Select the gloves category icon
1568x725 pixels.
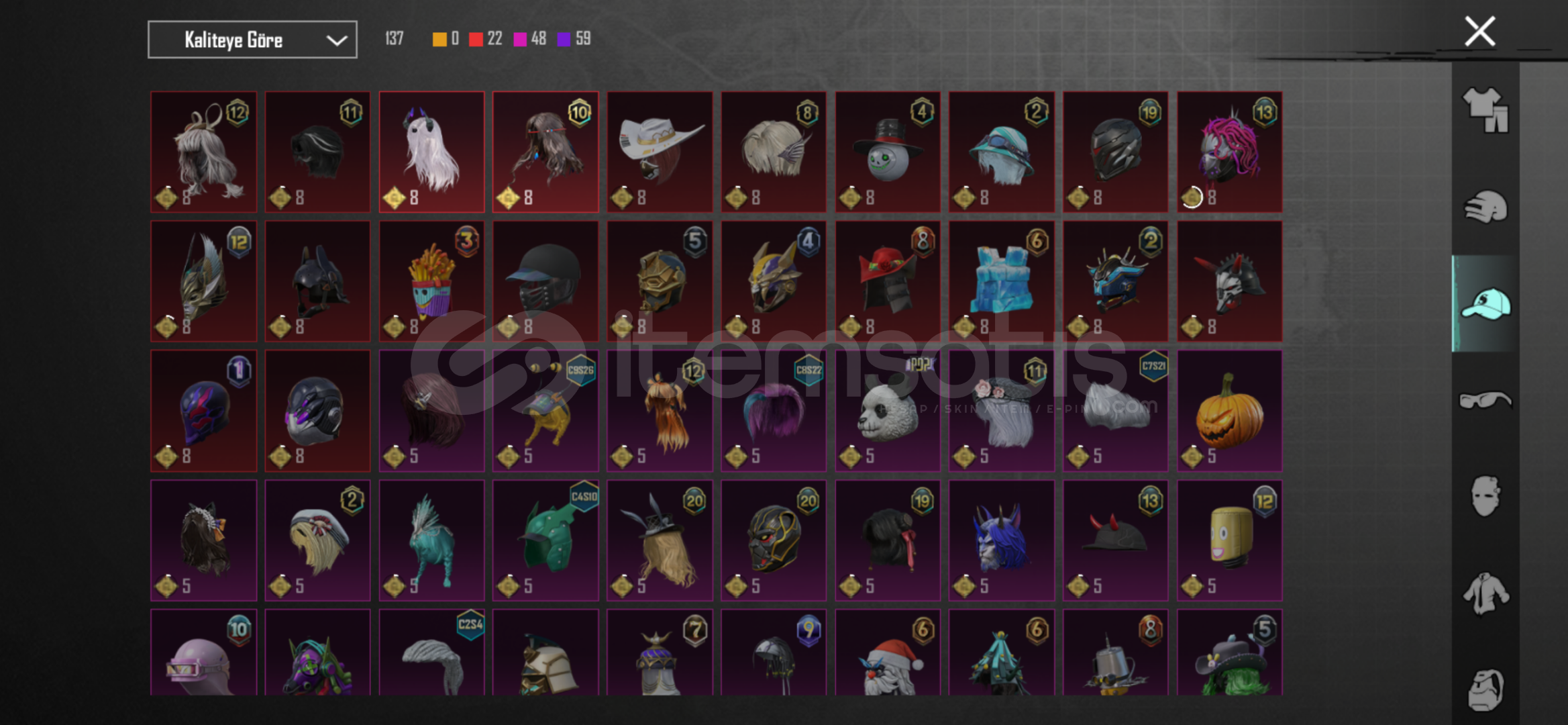[1485, 206]
